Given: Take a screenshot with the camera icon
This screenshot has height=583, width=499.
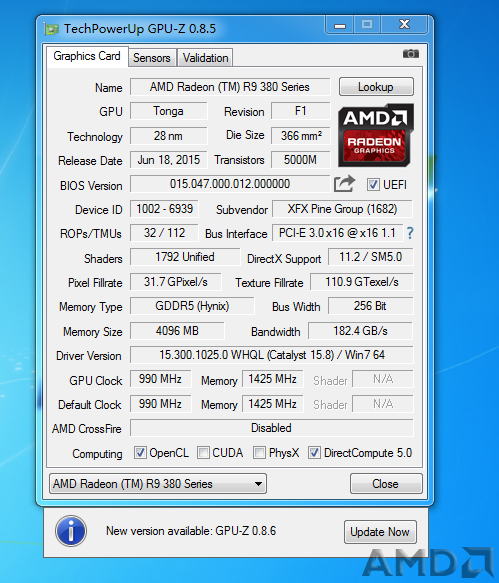Looking at the screenshot, I should (x=411, y=54).
